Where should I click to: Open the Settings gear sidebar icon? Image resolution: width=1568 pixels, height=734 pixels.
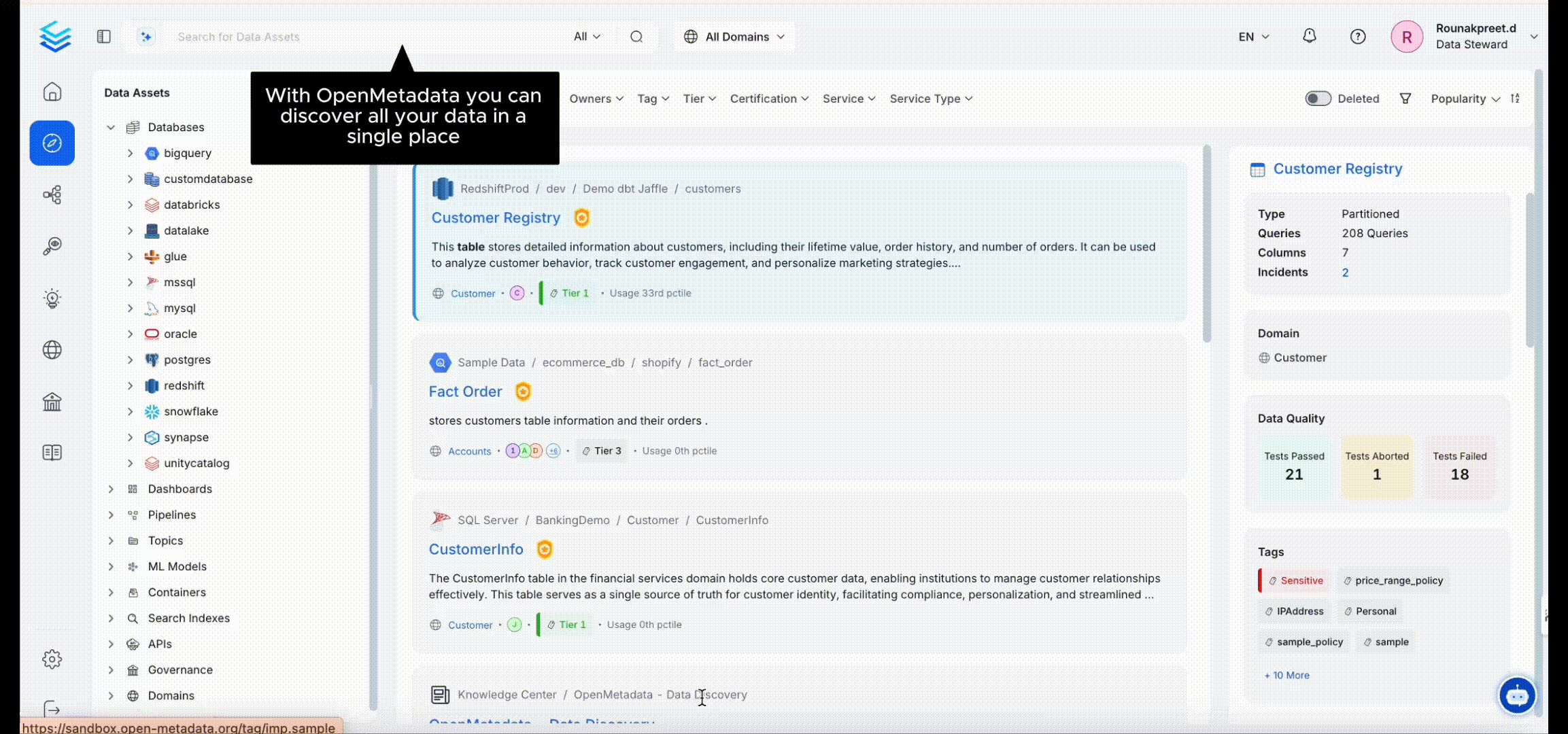[52, 659]
